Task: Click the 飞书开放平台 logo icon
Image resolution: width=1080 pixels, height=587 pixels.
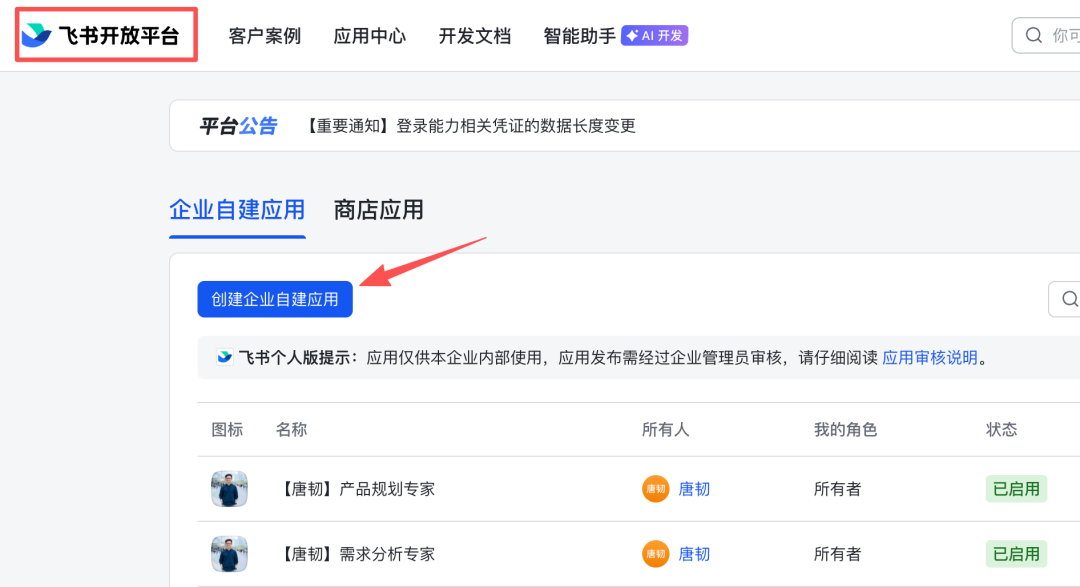Action: [36, 34]
